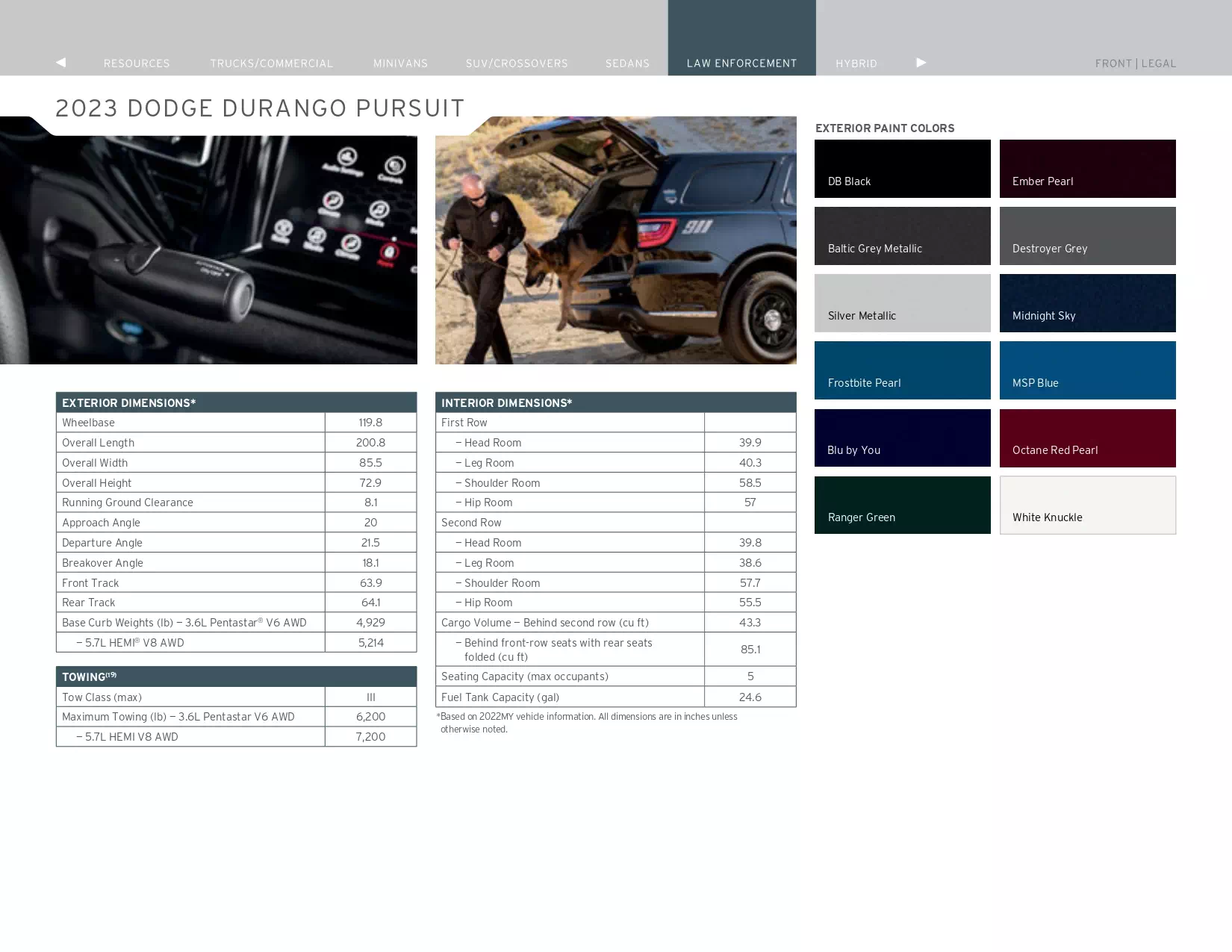Click the first-row Leg Room value 40.3
This screenshot has height=952, width=1232.
pyautogui.click(x=750, y=463)
